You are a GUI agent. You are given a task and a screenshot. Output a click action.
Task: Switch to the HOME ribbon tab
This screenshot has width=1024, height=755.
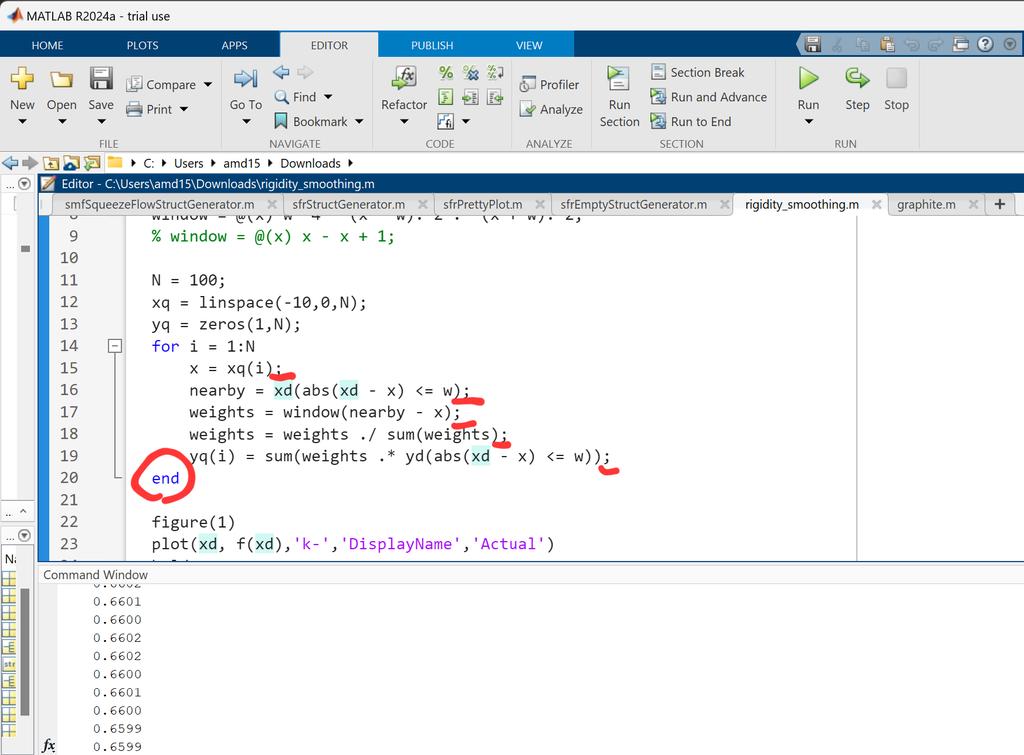(48, 45)
